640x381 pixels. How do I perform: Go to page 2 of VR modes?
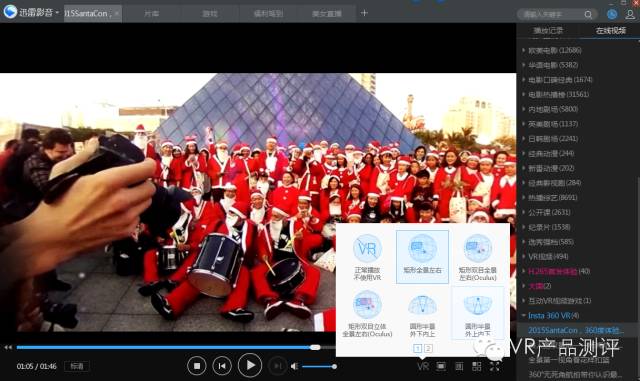428,348
